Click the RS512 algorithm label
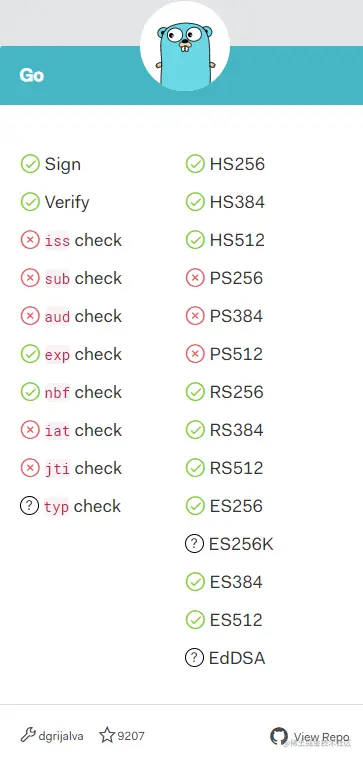This screenshot has height=759, width=363. 237,468
